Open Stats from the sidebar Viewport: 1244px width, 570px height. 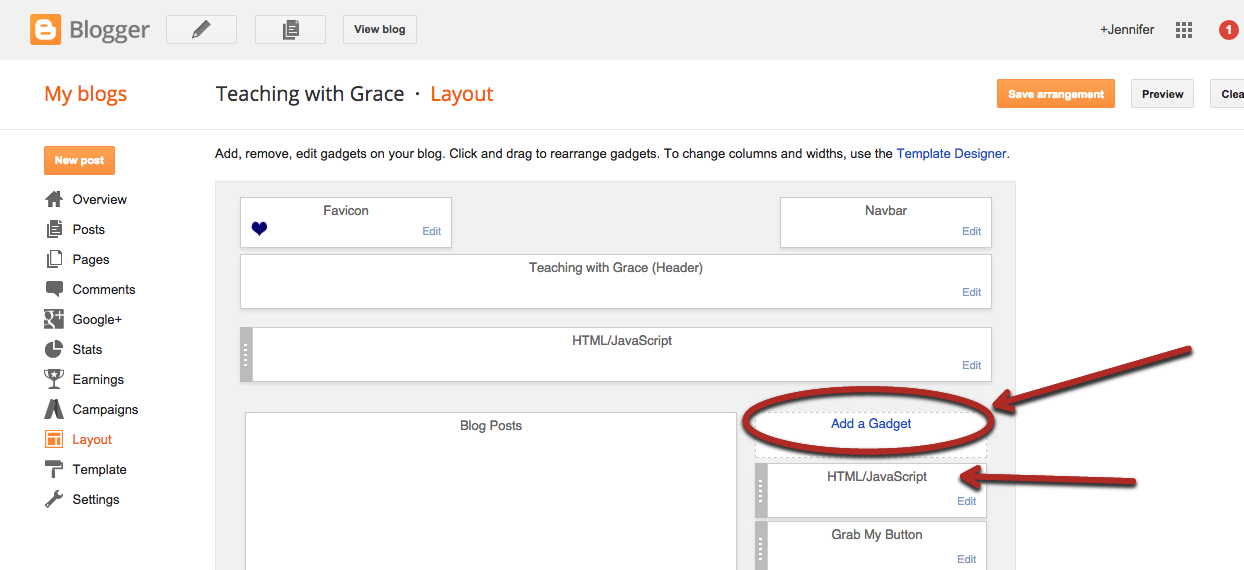tap(87, 349)
